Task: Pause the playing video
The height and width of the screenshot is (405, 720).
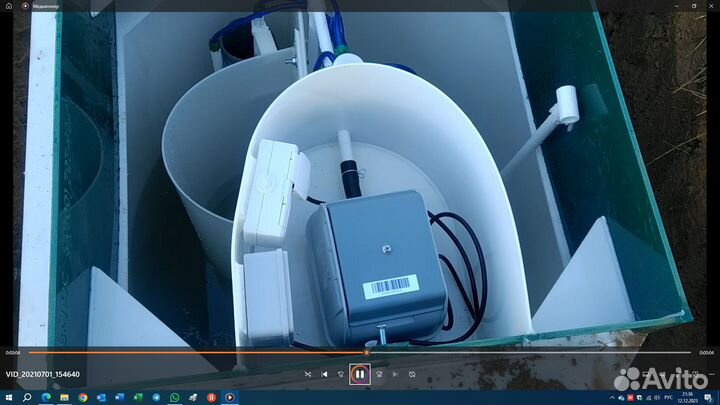Action: [359, 374]
